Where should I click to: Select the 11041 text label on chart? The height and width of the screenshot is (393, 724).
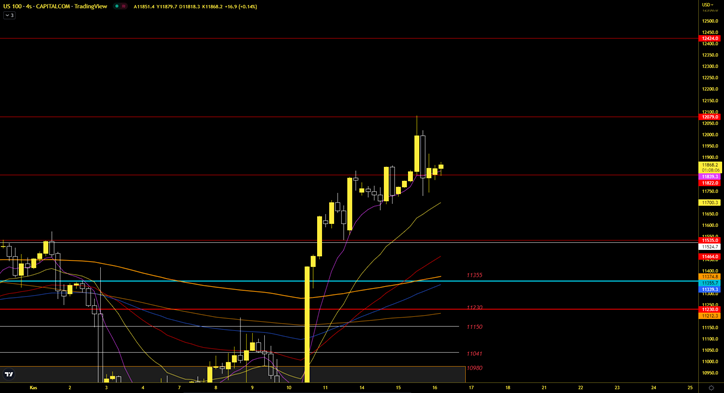pyautogui.click(x=474, y=353)
